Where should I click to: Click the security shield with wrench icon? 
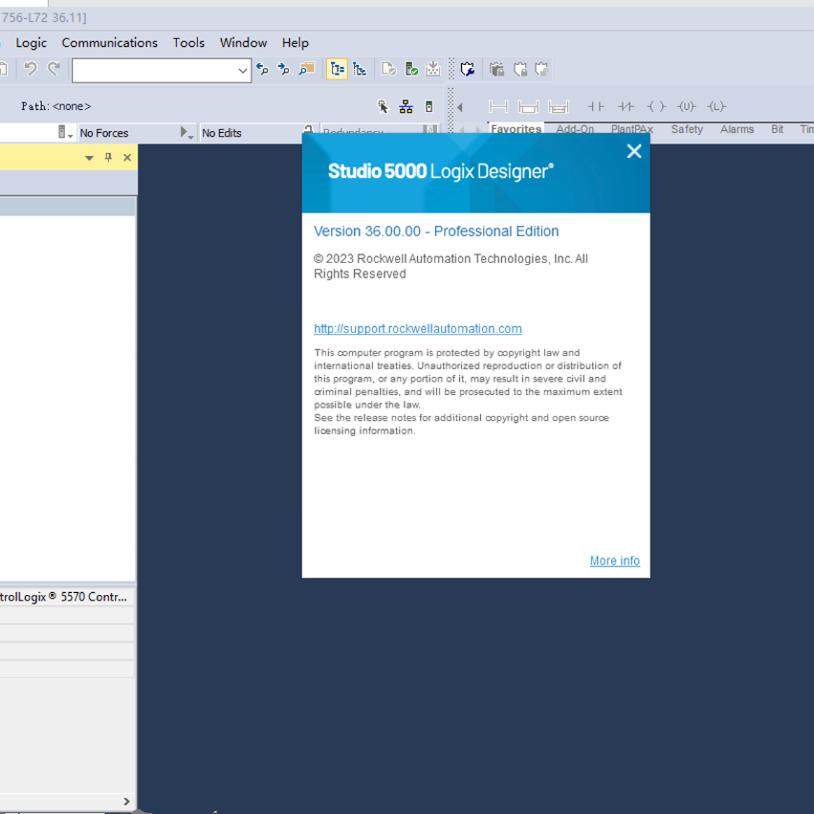467,69
